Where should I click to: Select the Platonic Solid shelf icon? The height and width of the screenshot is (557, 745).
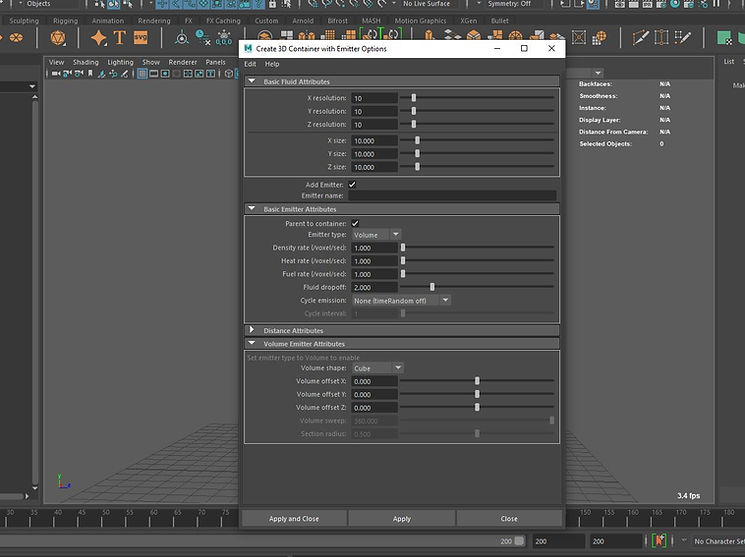point(58,38)
